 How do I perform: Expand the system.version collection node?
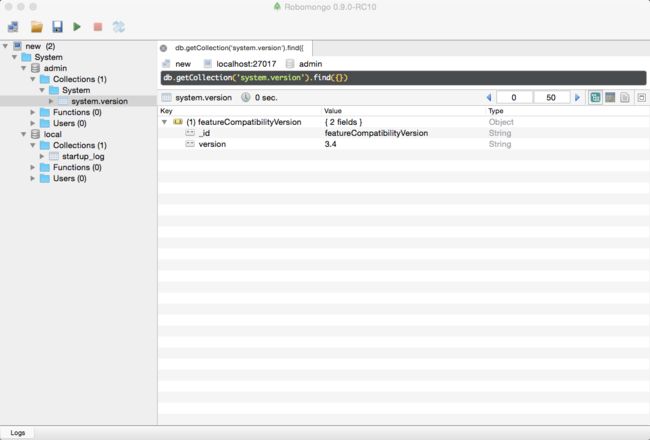coord(51,101)
